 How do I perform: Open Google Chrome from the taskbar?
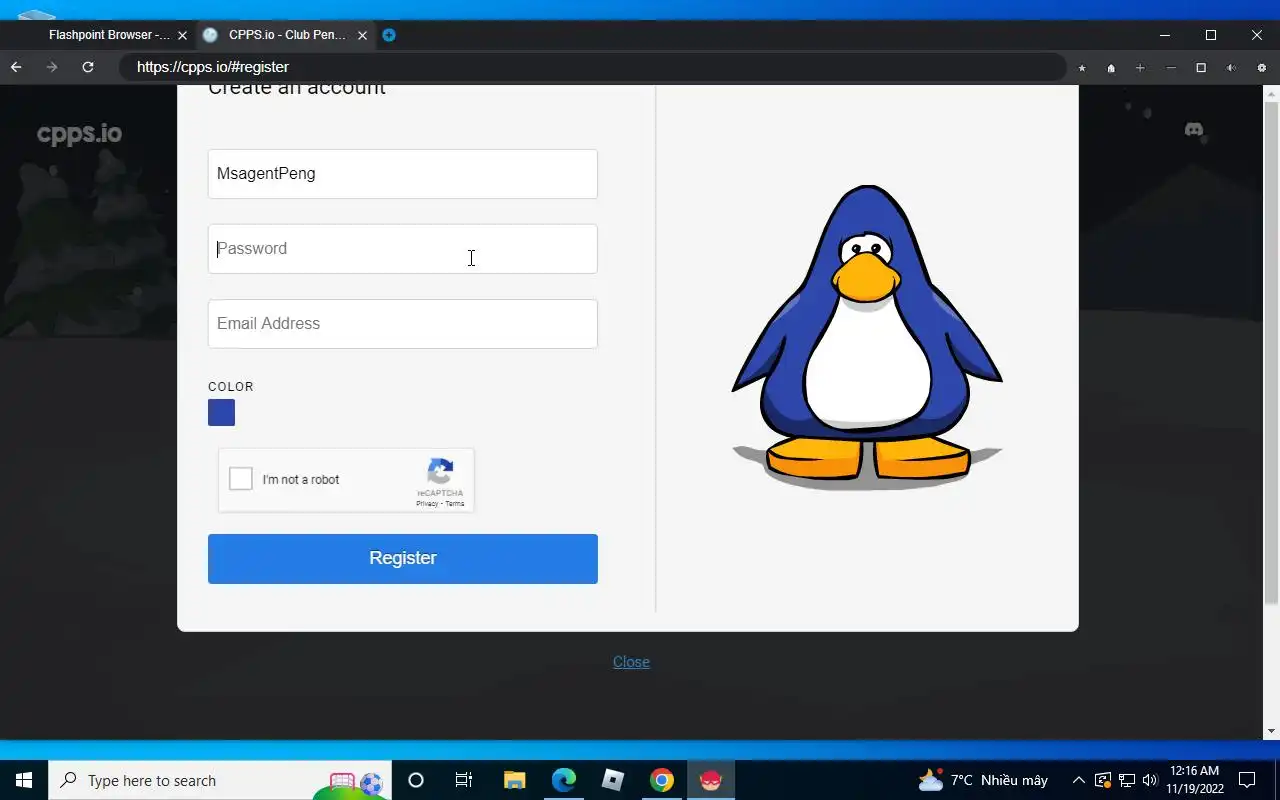click(662, 780)
